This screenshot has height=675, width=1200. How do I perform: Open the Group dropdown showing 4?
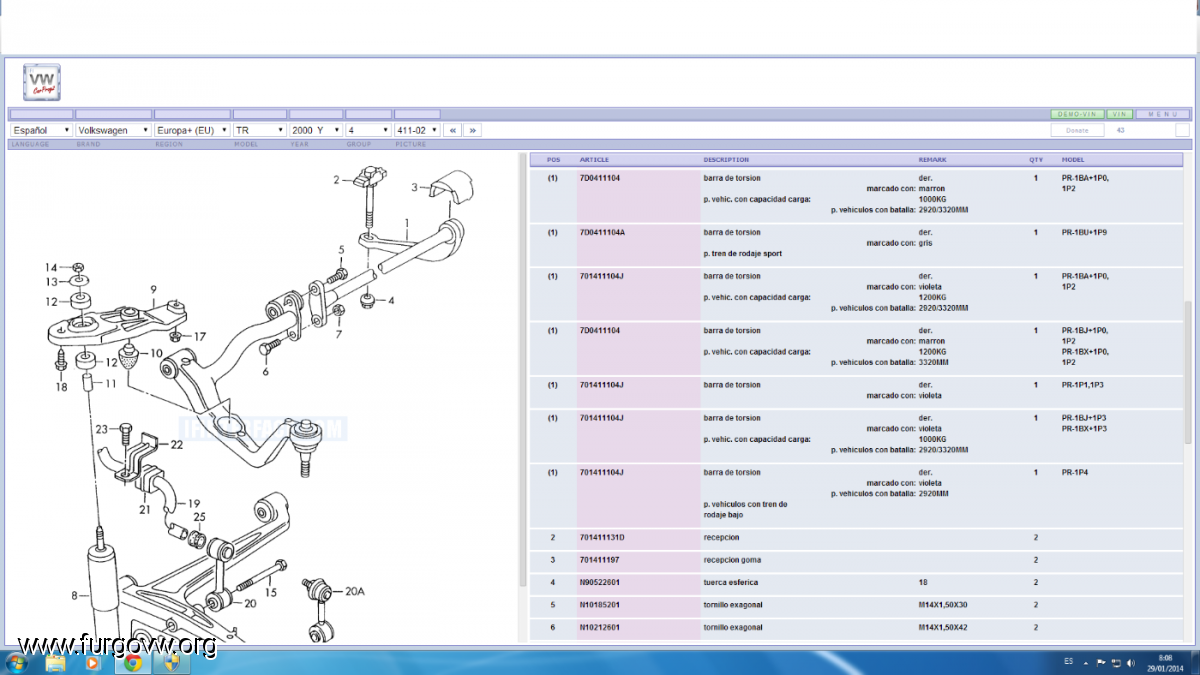pyautogui.click(x=369, y=130)
